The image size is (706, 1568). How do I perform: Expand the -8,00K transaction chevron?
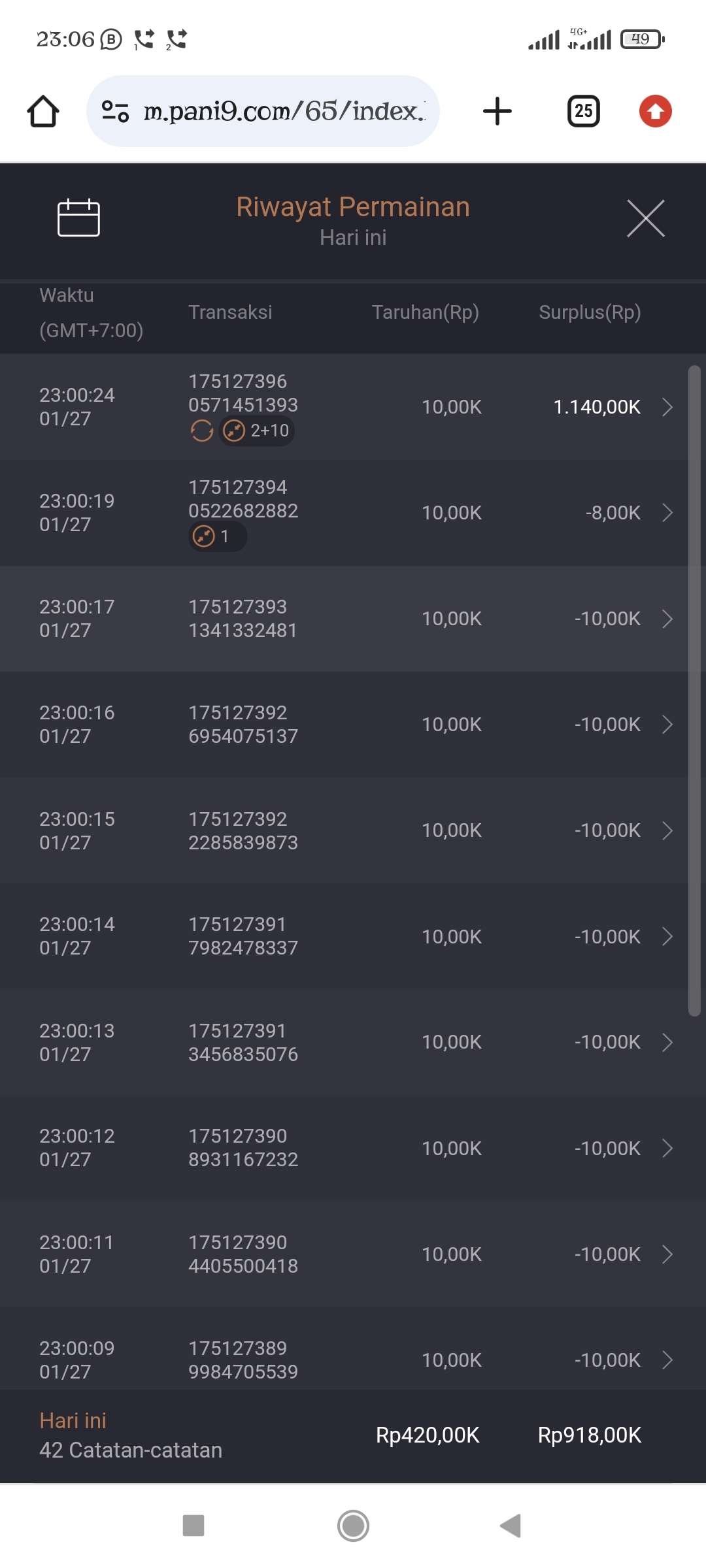[667, 513]
